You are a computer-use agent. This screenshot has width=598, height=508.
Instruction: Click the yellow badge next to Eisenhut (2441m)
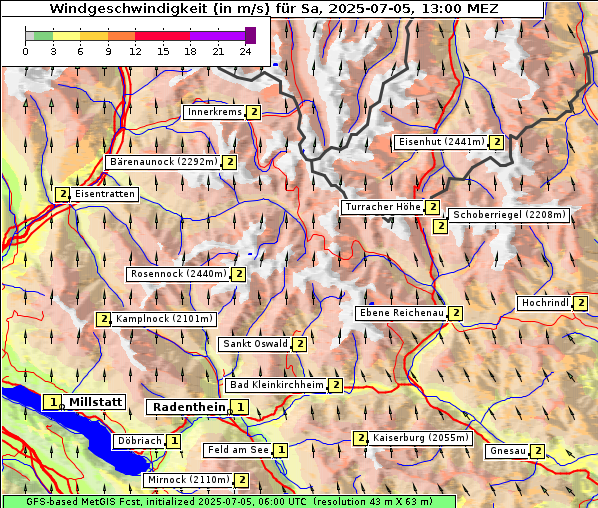coord(497,142)
